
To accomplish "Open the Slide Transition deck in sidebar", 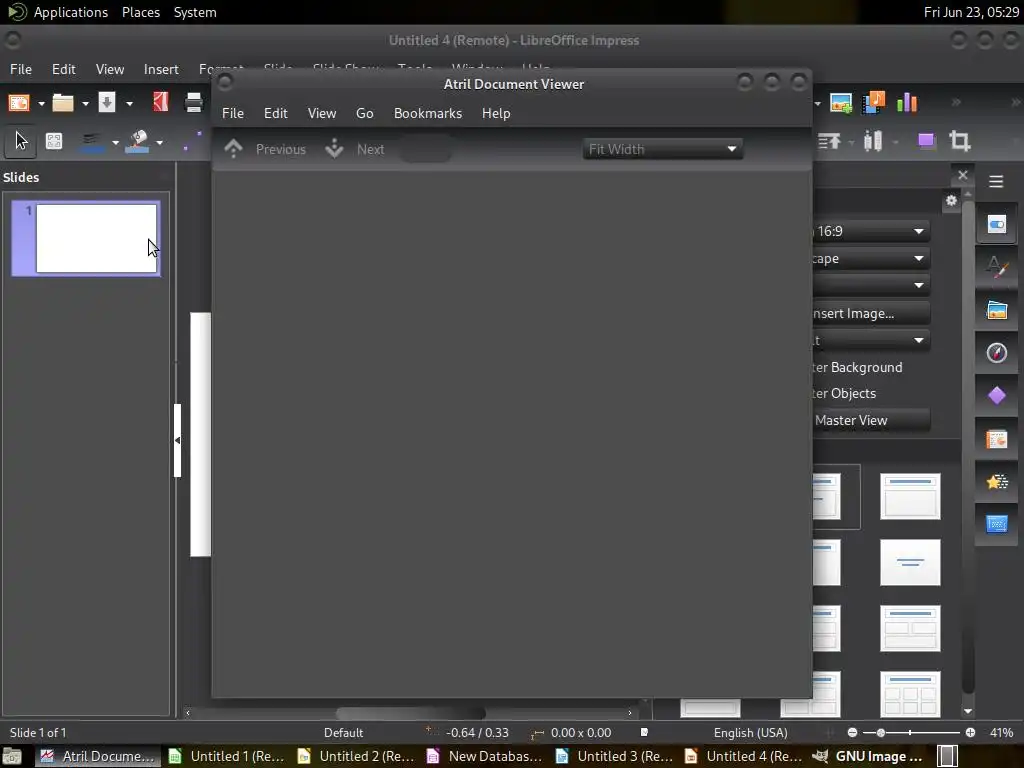I will click(x=997, y=439).
